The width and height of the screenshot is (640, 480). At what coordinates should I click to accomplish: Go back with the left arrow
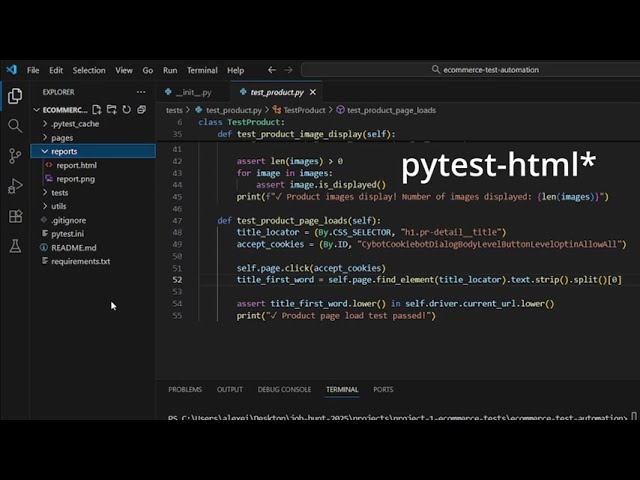tap(272, 70)
